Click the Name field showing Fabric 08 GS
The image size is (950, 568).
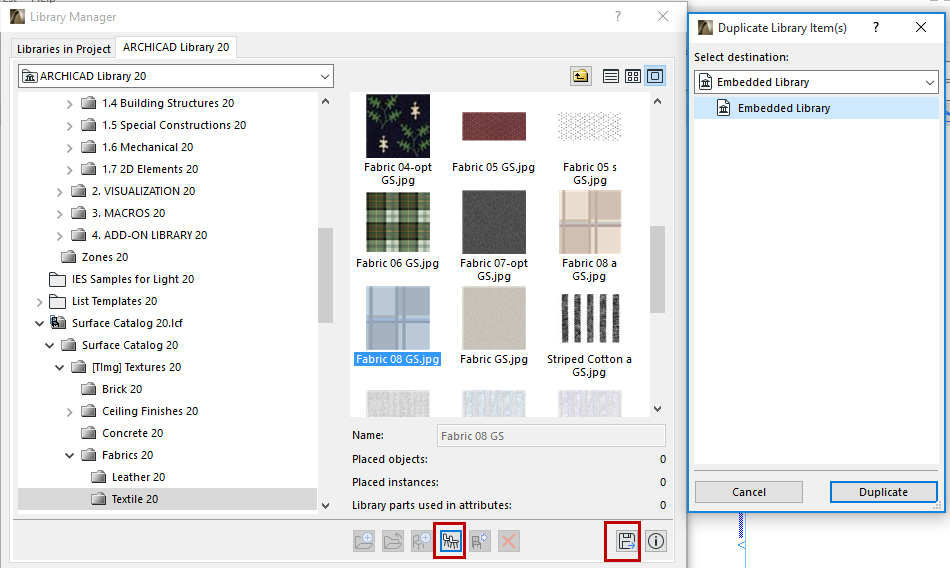(551, 436)
